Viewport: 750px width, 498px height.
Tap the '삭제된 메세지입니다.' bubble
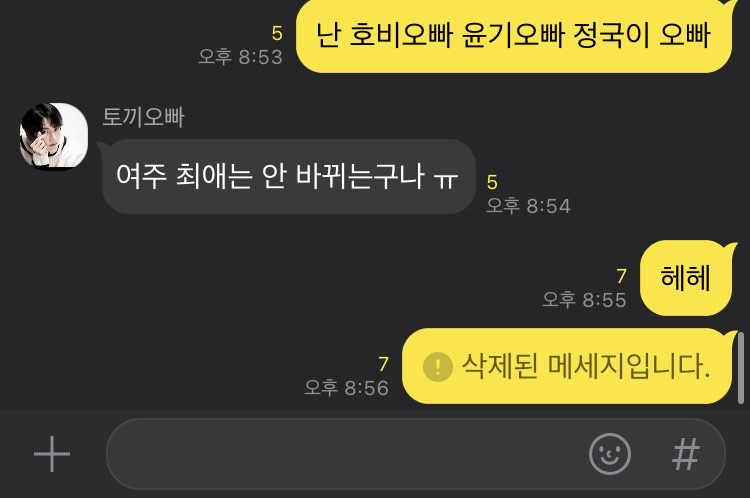click(567, 366)
